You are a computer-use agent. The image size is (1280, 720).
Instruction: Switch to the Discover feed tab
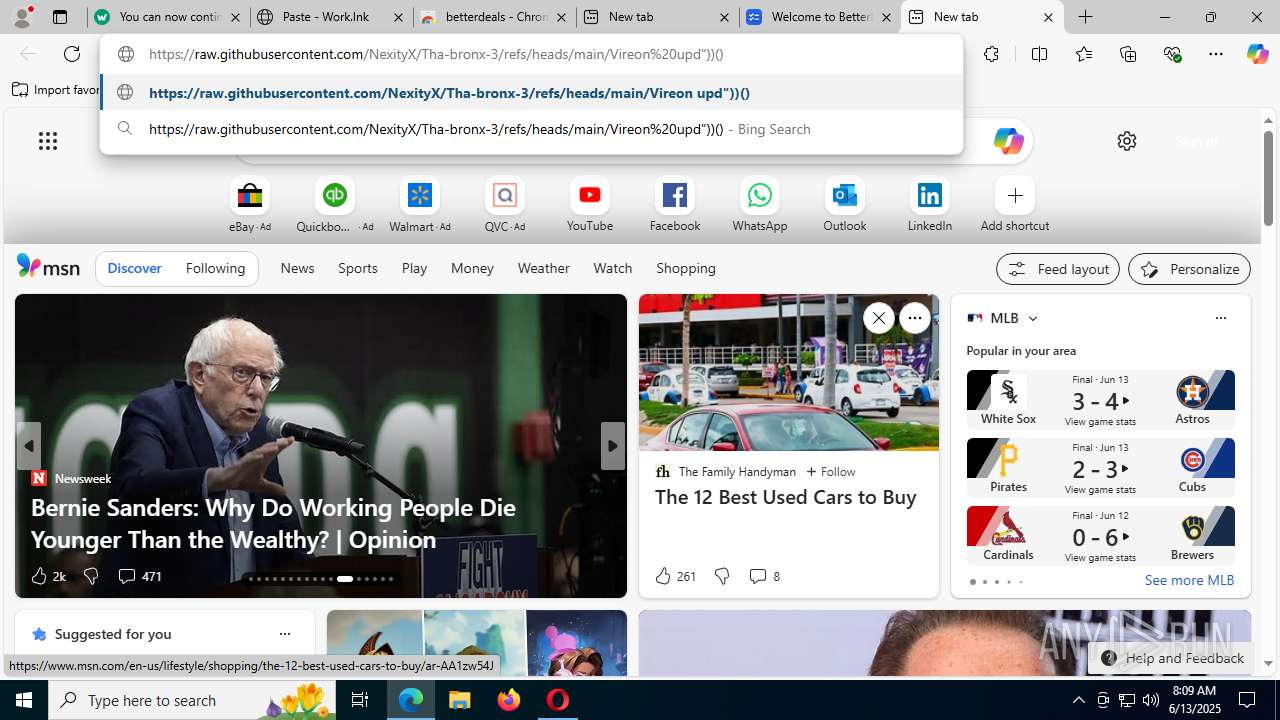tap(134, 268)
